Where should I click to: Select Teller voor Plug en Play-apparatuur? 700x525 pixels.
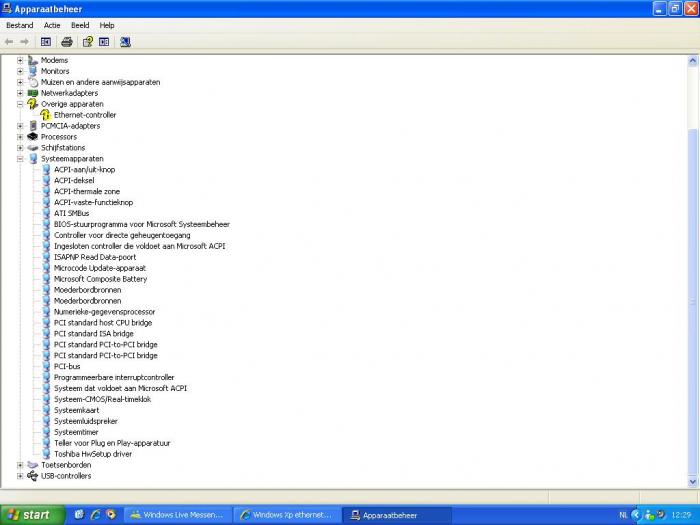coord(112,443)
